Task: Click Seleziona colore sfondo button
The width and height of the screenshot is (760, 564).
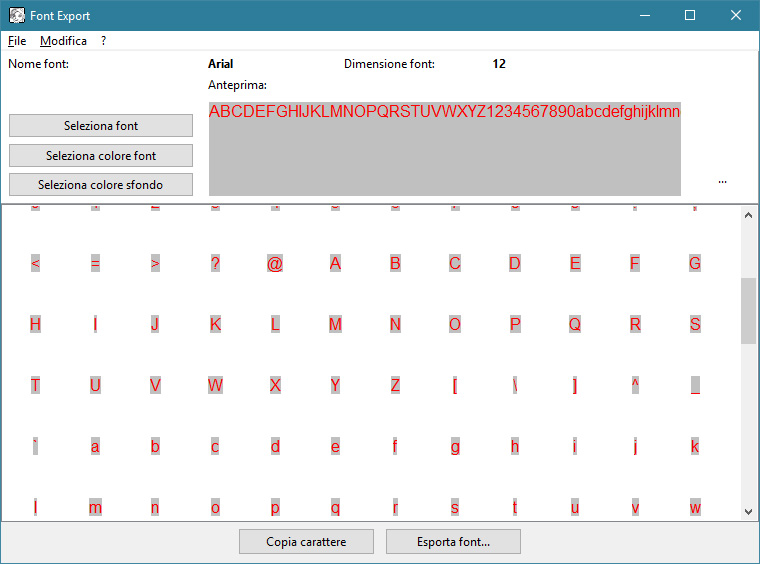Action: 101,185
